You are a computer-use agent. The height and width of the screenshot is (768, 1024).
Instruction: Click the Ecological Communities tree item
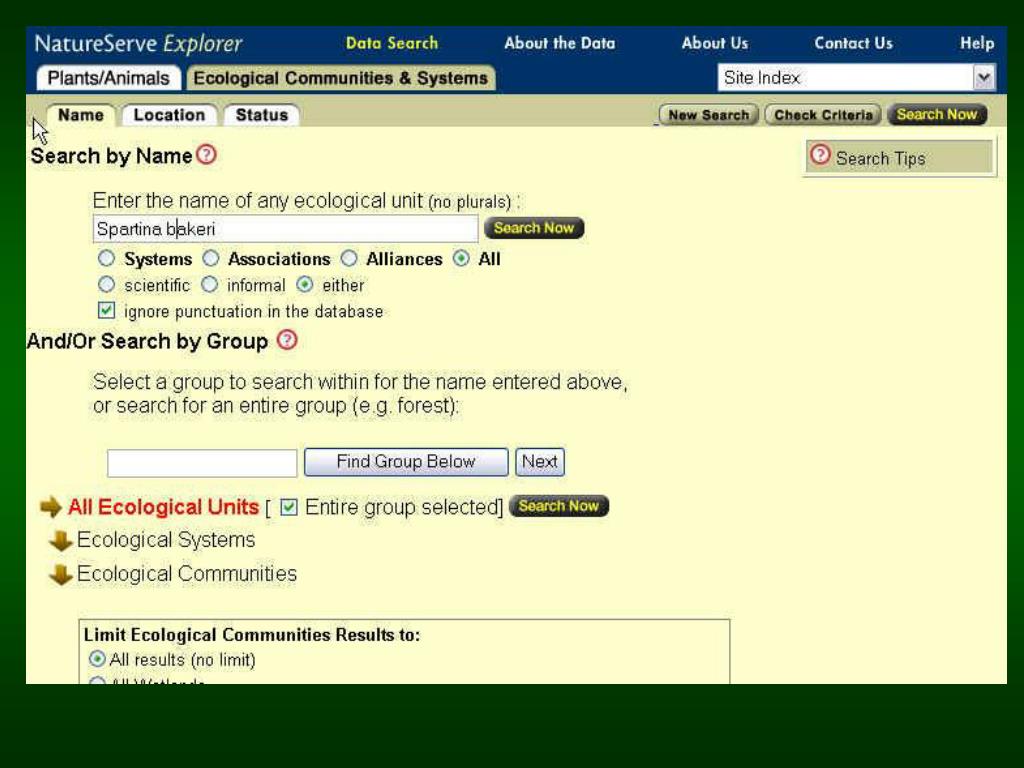click(x=187, y=574)
